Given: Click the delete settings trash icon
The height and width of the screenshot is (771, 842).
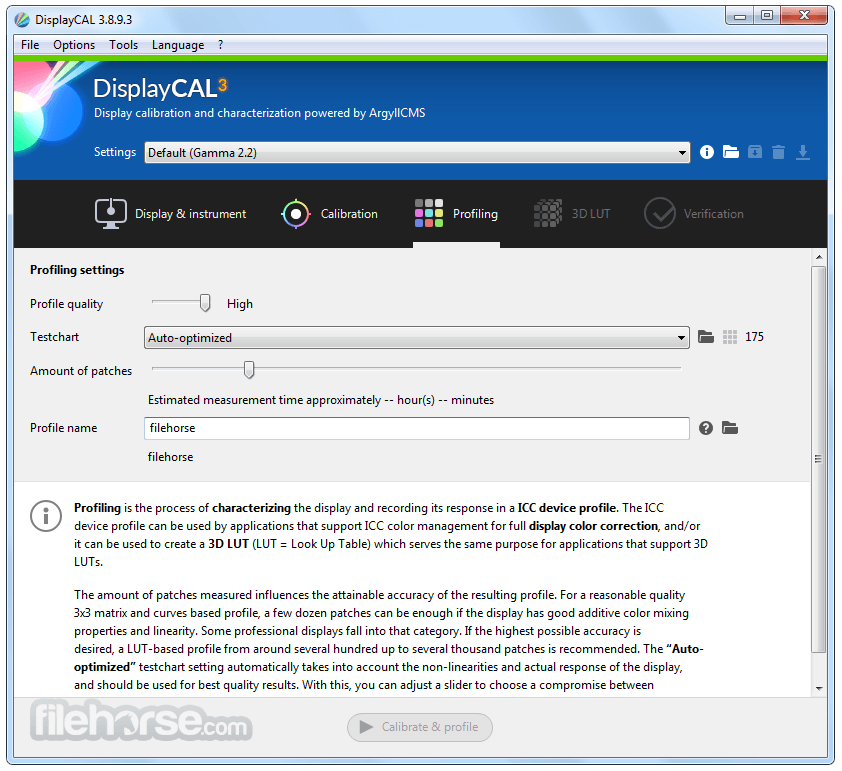Looking at the screenshot, I should pyautogui.click(x=778, y=152).
